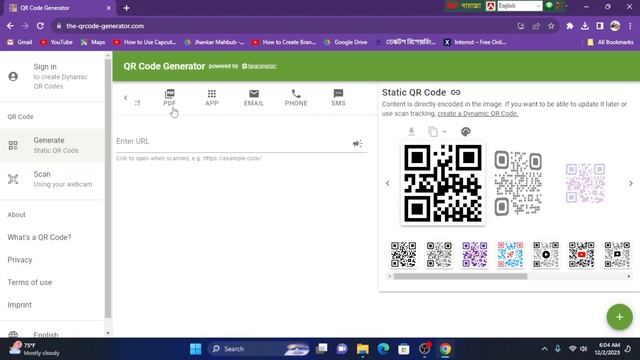Choose the purple QR template thumbnail
Image resolution: width=640 pixels, height=360 pixels.
tap(475, 254)
